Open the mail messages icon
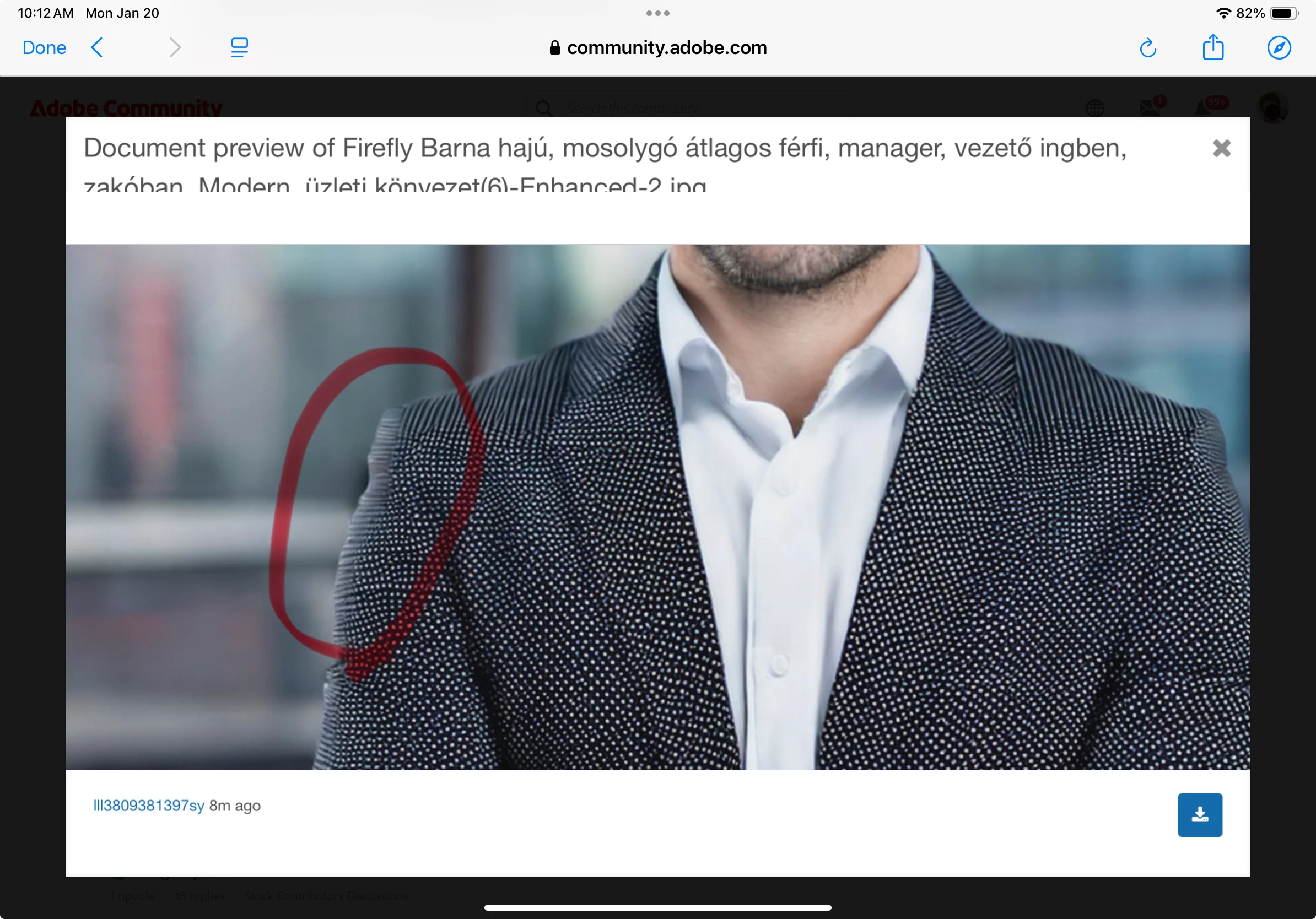 1150,108
